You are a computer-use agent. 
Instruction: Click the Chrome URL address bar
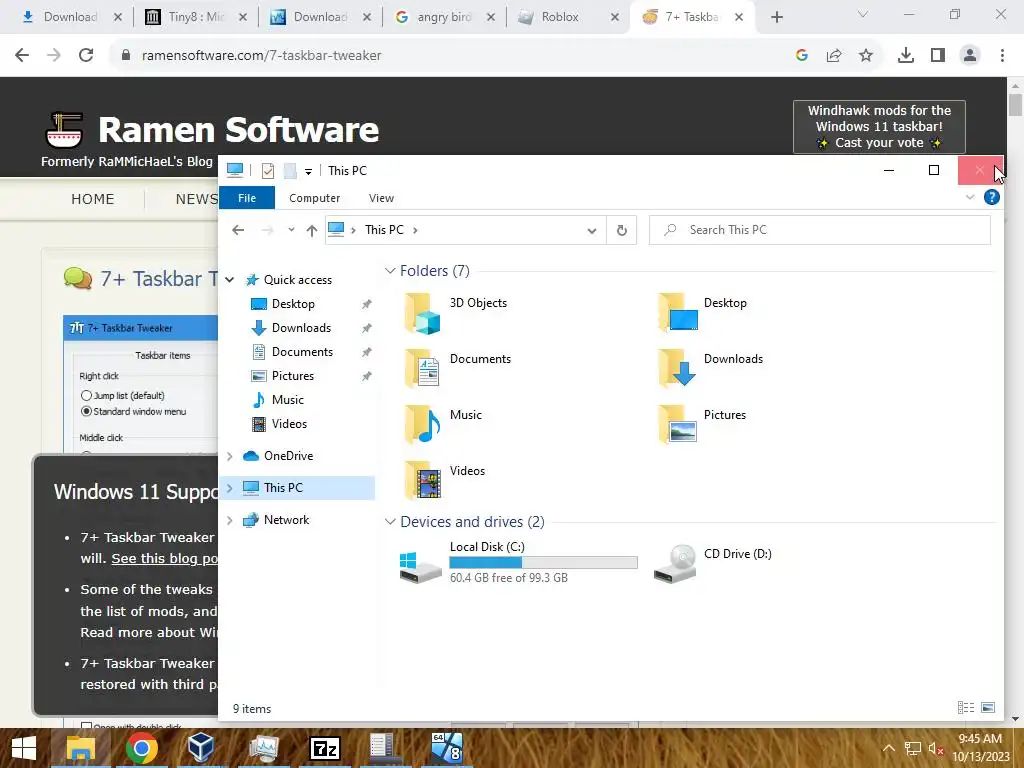pos(457,56)
